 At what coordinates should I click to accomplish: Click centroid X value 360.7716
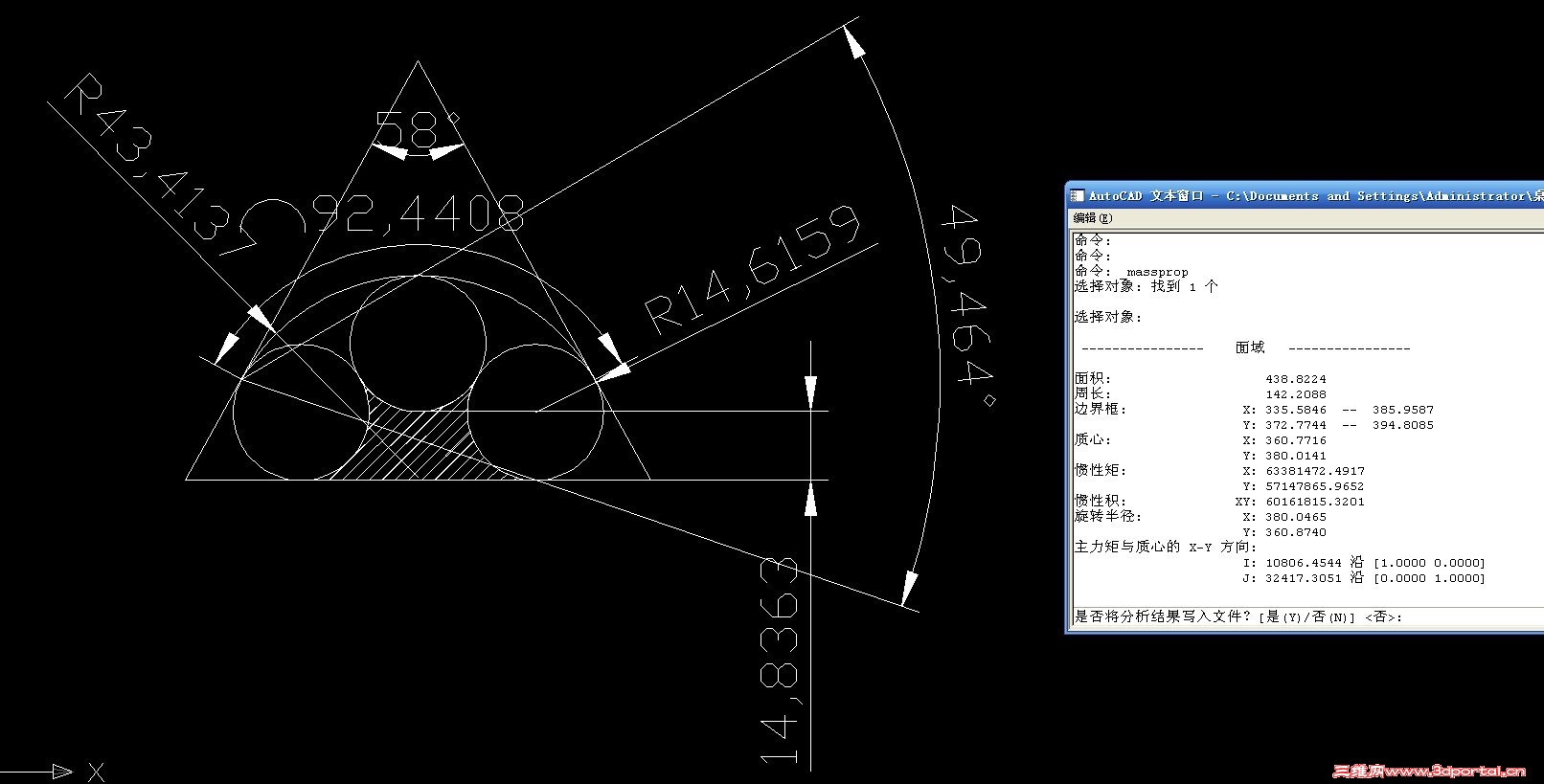click(1296, 440)
